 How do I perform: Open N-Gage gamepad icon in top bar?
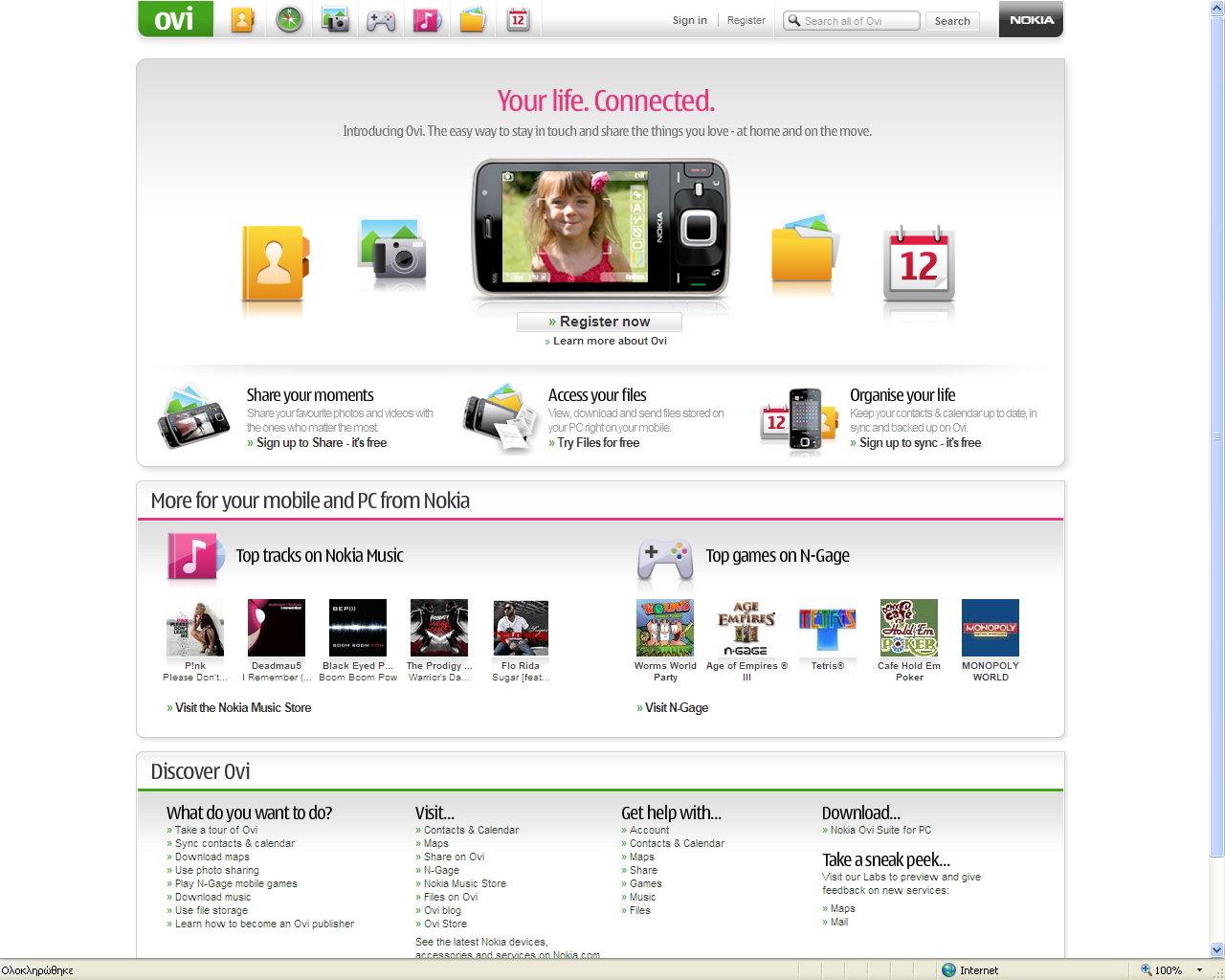(381, 19)
